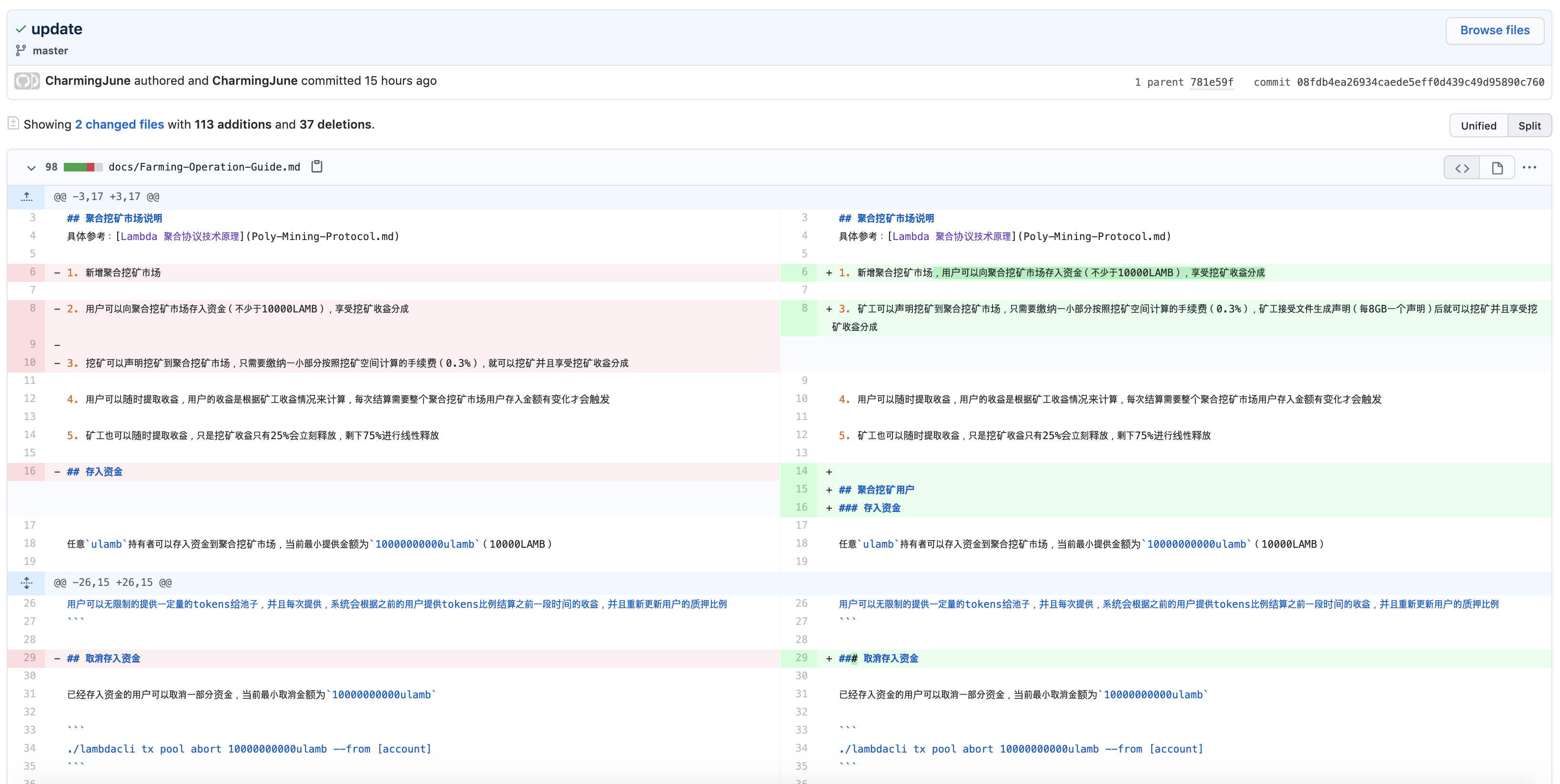Collapse the Farming-Operation-Guide.md file diff

[31, 168]
